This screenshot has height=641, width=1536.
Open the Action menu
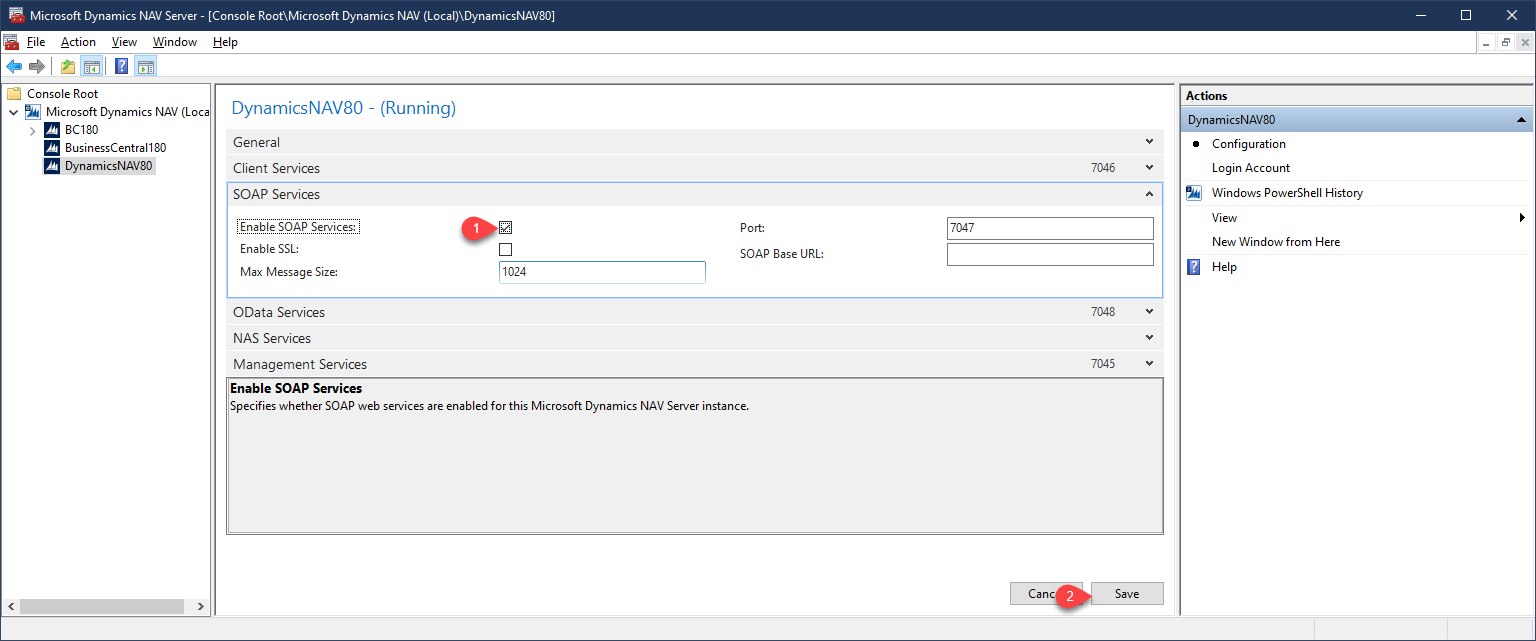78,42
